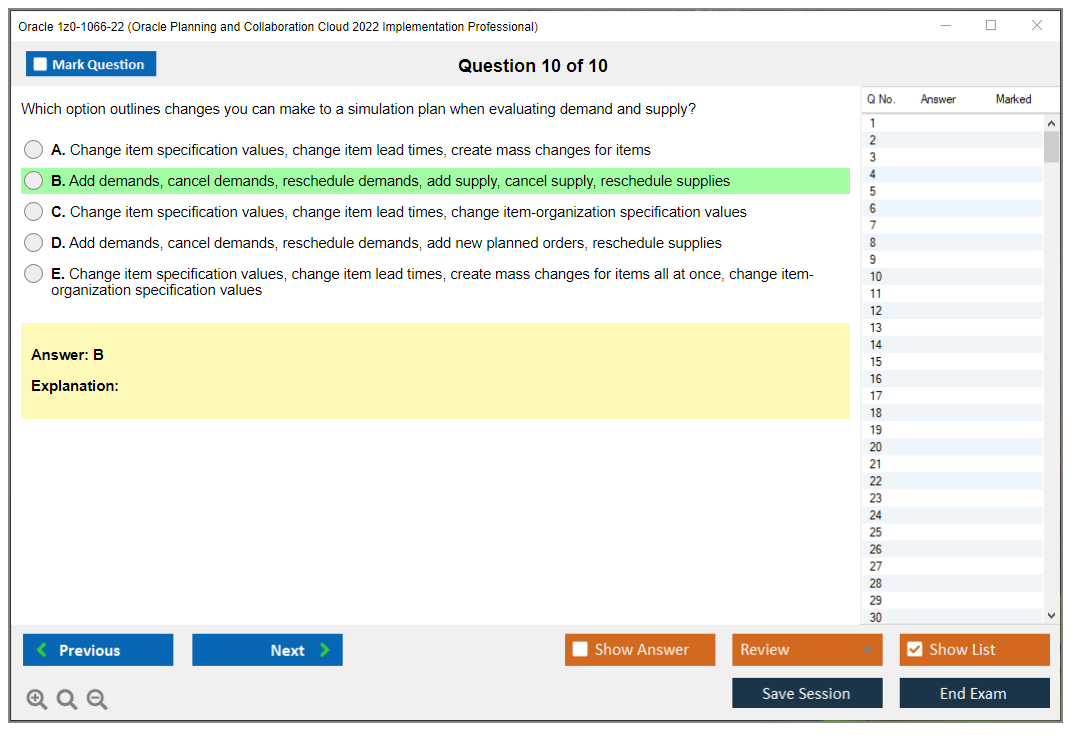The width and height of the screenshot is (1075, 735).
Task: Uncheck the Show List checkbox
Action: 914,650
